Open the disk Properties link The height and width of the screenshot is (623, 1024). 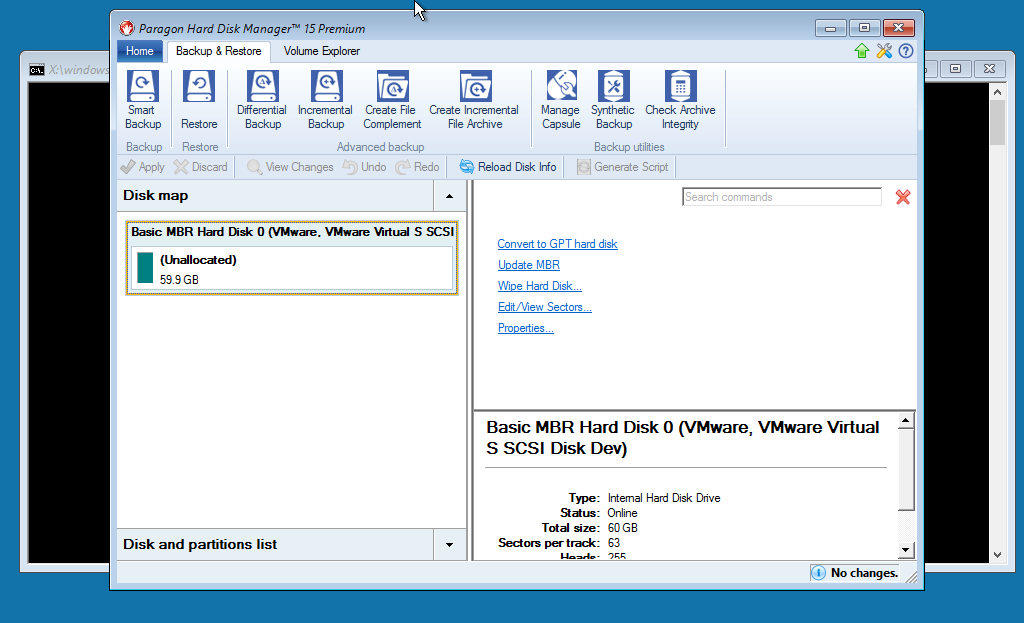[x=526, y=328]
